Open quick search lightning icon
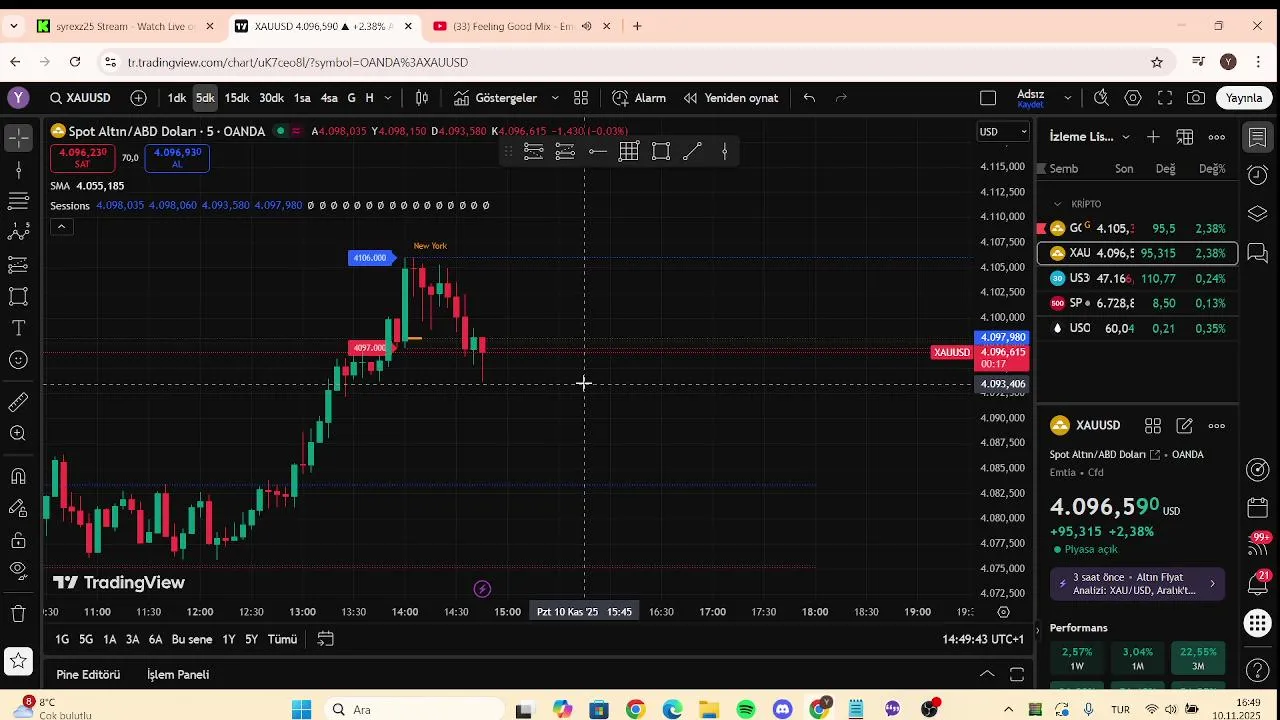 click(x=1101, y=98)
